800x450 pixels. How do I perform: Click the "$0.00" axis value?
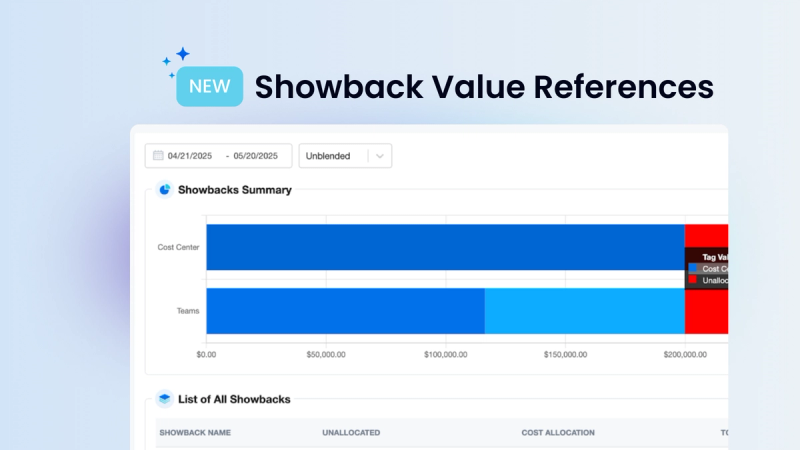point(206,355)
